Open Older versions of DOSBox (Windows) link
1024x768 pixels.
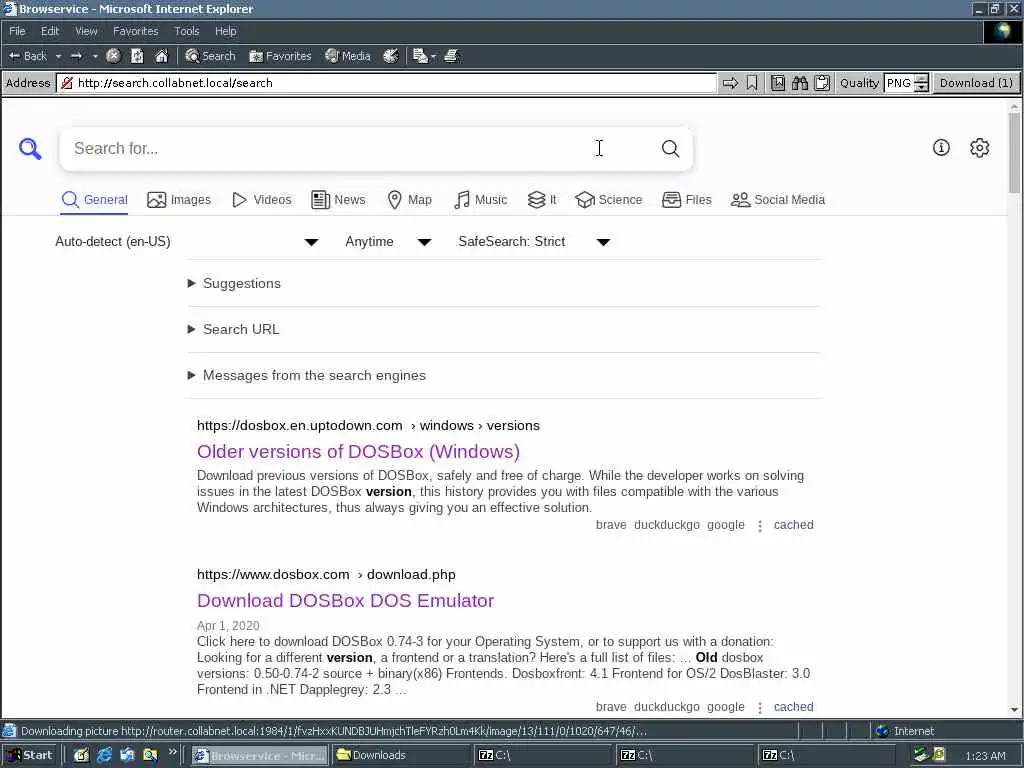tap(359, 452)
